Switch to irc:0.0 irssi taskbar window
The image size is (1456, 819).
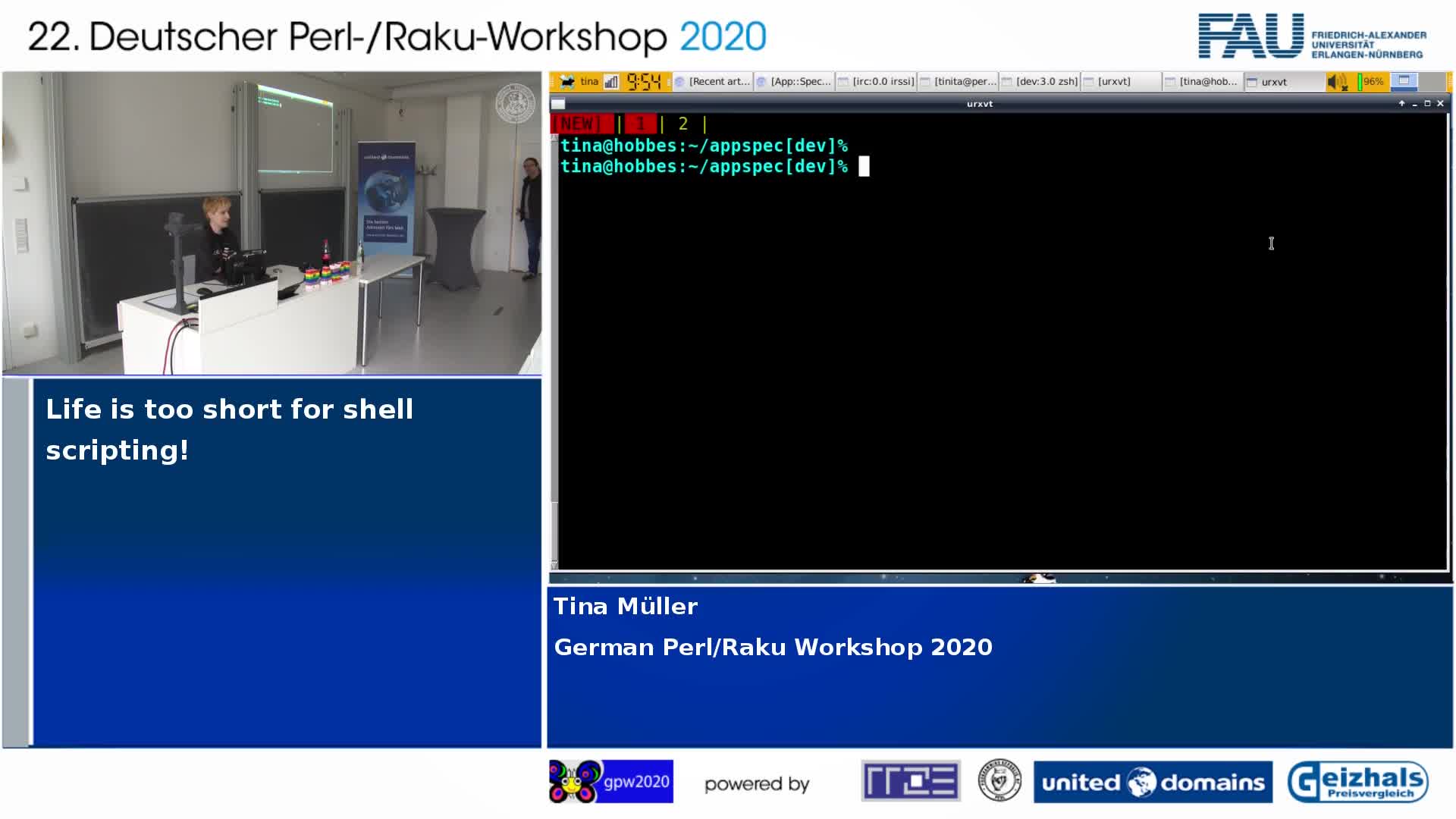tap(877, 81)
